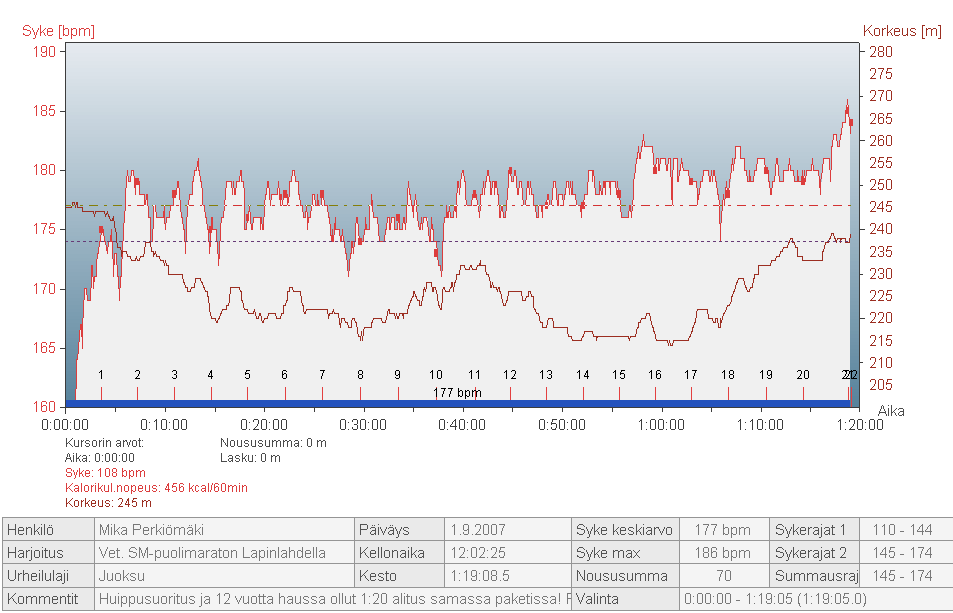Select lap marker 5 on the timeline
The image size is (953, 613).
point(247,375)
